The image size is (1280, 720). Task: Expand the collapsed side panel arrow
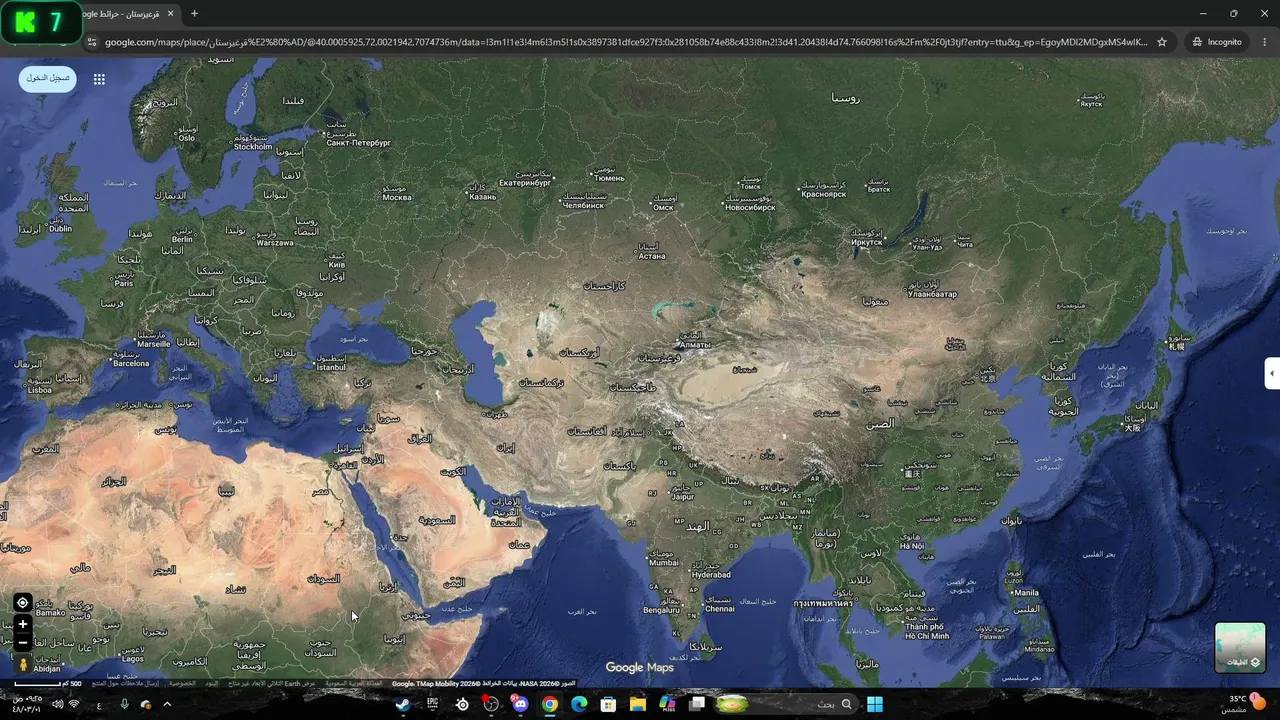(1272, 373)
